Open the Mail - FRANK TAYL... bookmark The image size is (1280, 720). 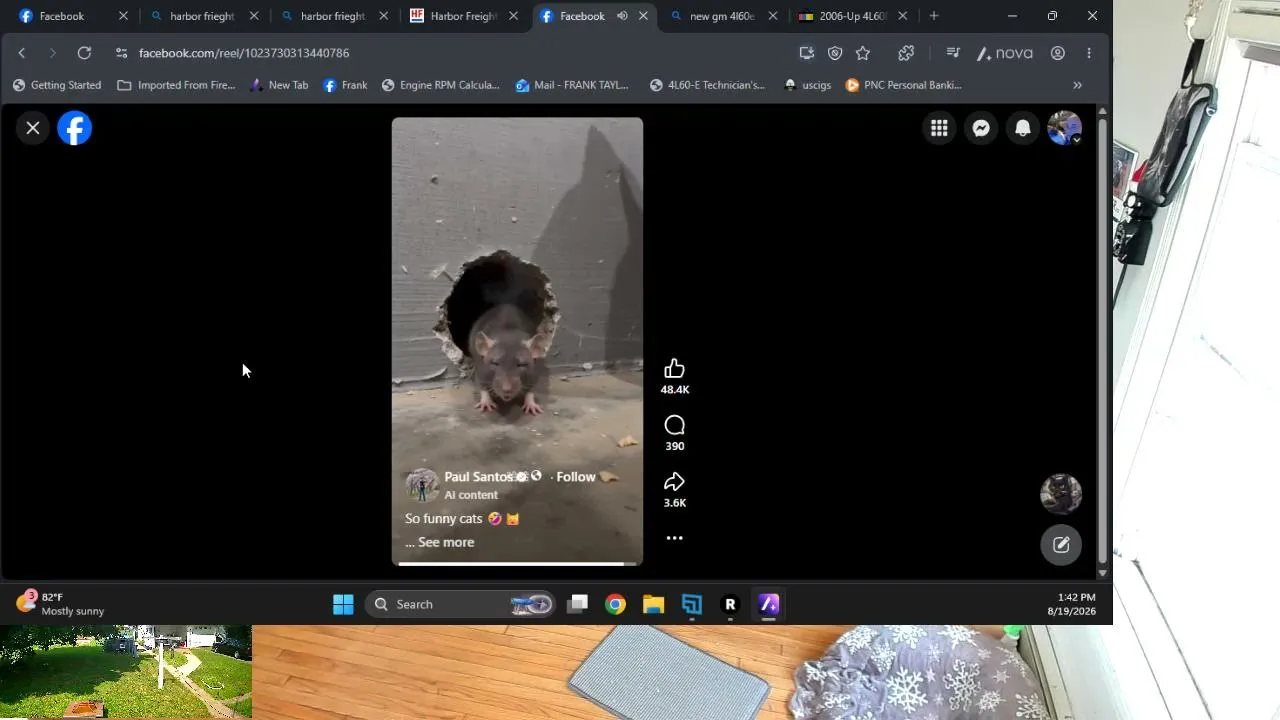[572, 85]
